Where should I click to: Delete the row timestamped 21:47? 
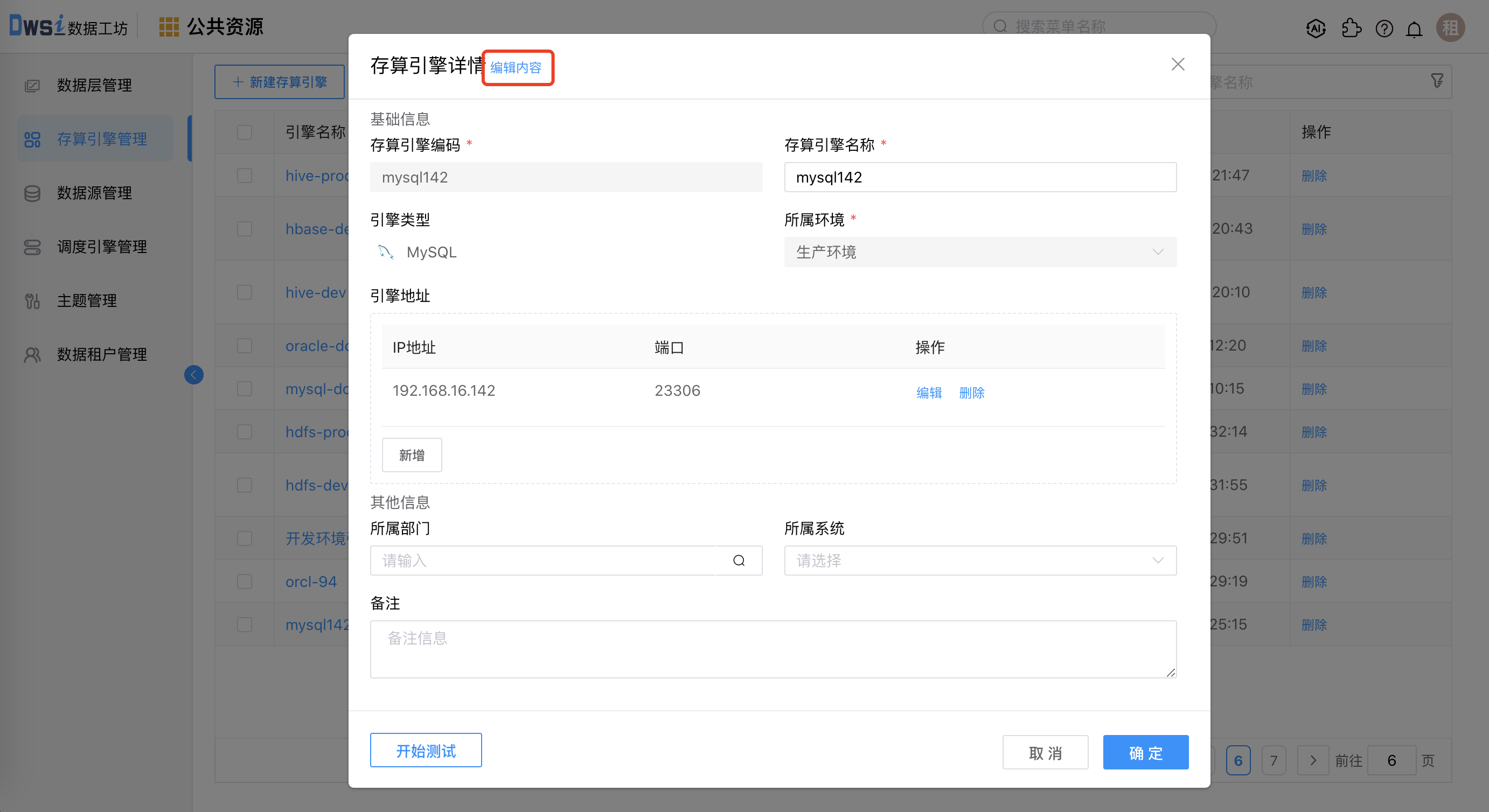click(x=1314, y=176)
